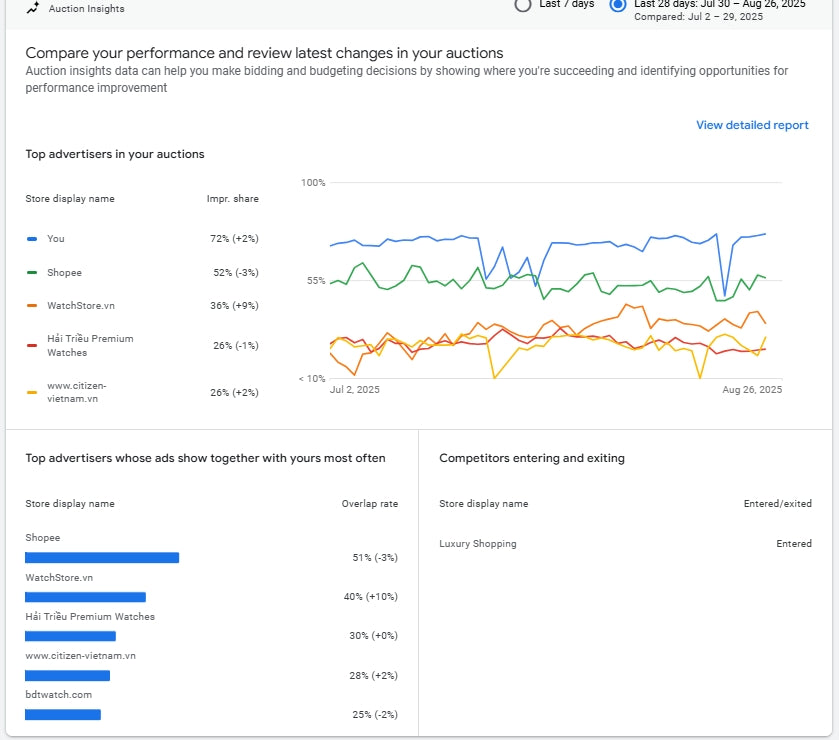Click the Aug 26, 2025 axis label
Image resolution: width=839 pixels, height=740 pixels.
pyautogui.click(x=752, y=390)
